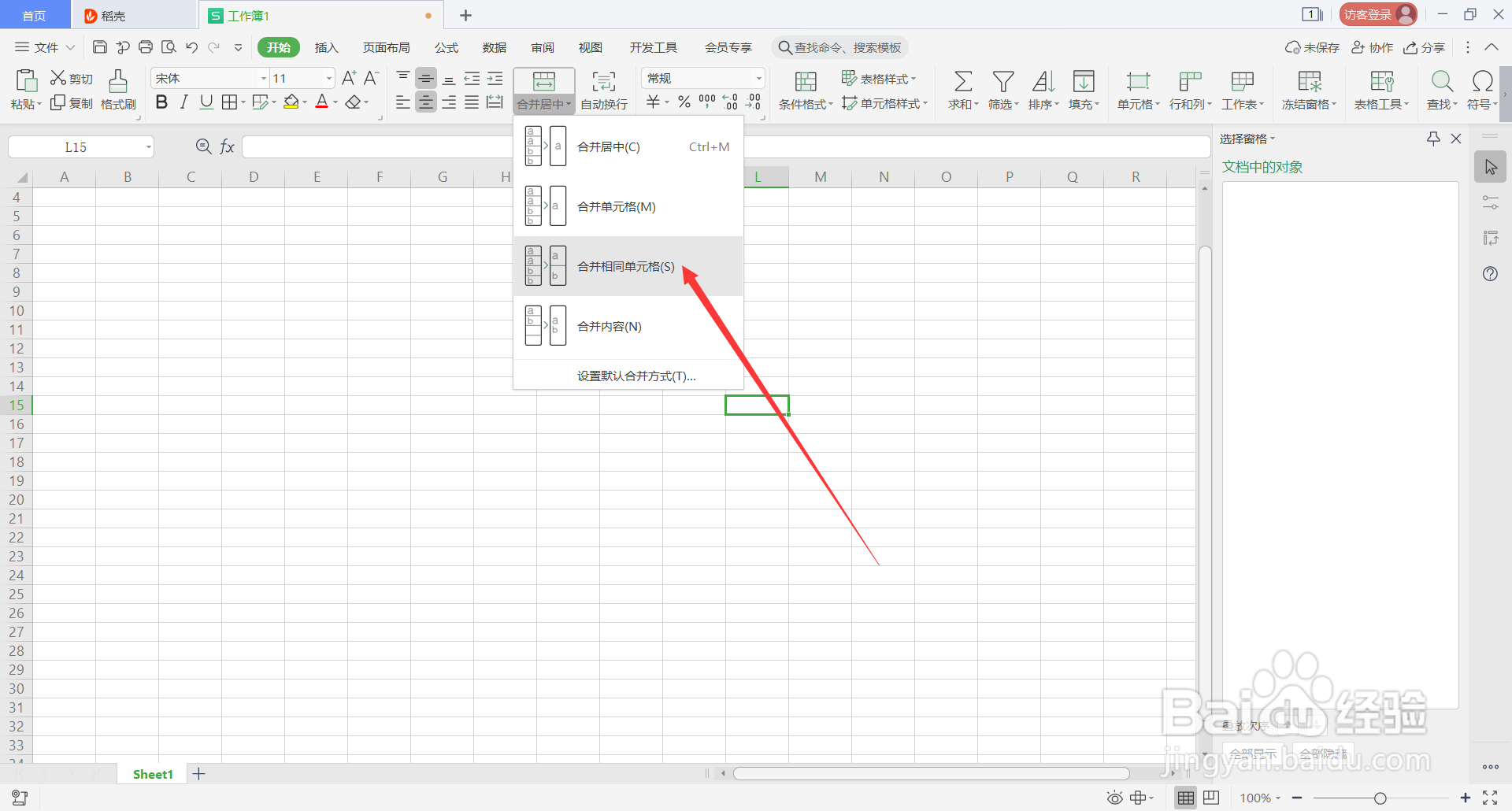Open the font color dropdown arrow
The height and width of the screenshot is (811, 1512).
334,102
